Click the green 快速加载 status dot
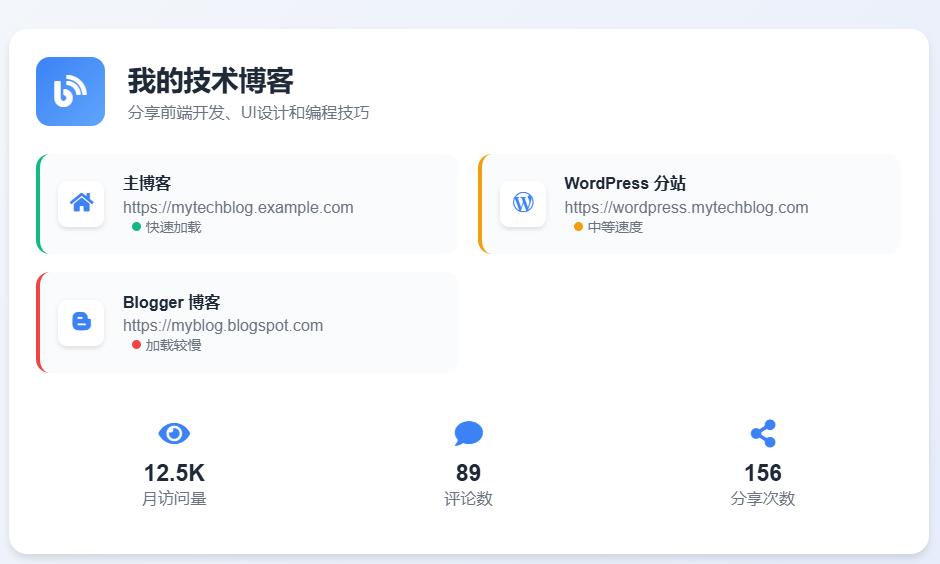The image size is (940, 564). (136, 227)
